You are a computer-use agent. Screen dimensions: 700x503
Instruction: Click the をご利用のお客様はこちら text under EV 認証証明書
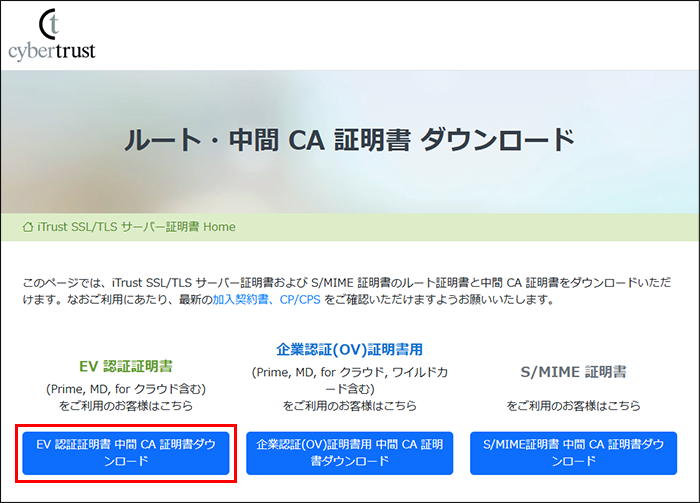tap(126, 406)
